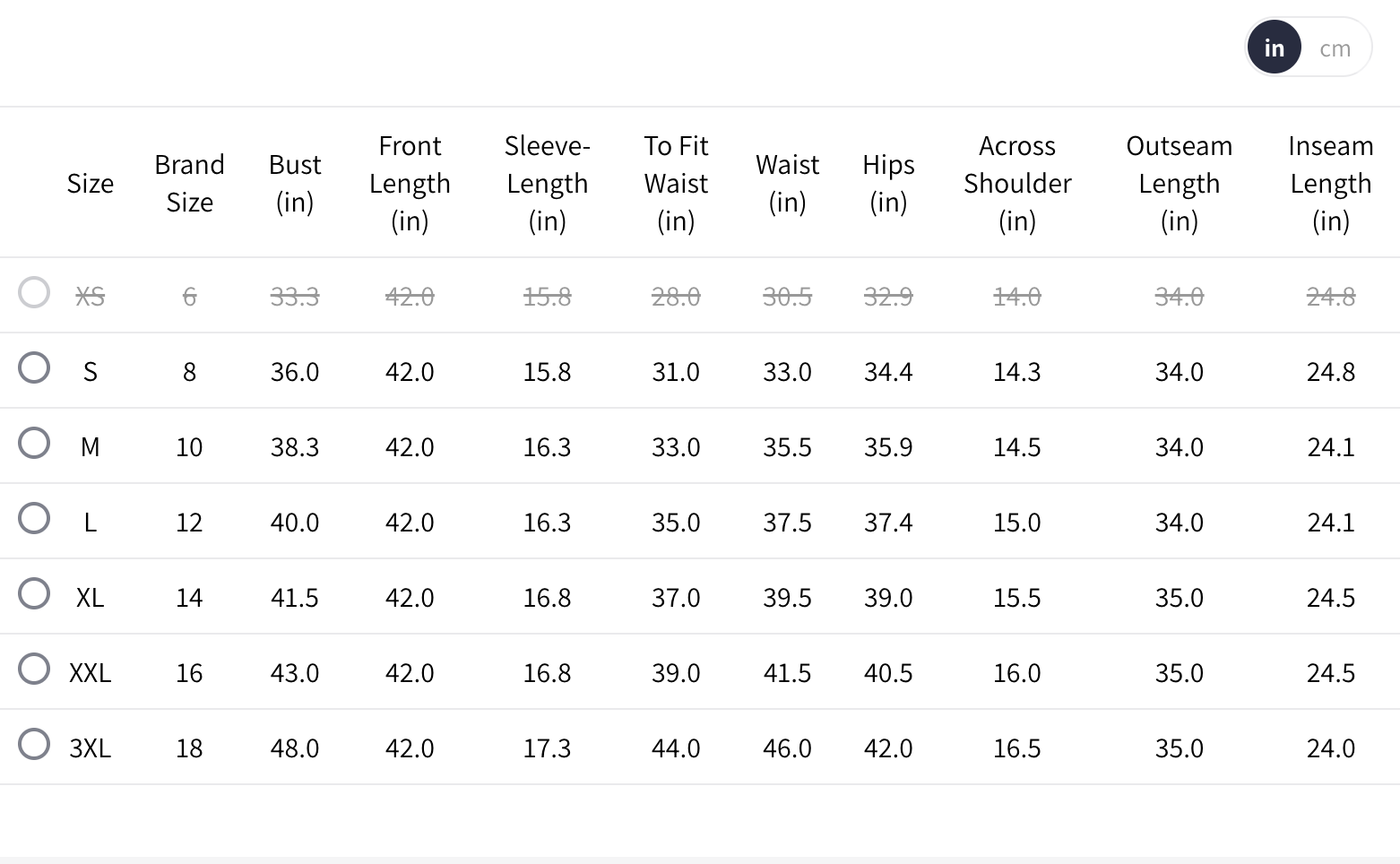
Task: Click the To Fit Waist header
Action: click(676, 183)
